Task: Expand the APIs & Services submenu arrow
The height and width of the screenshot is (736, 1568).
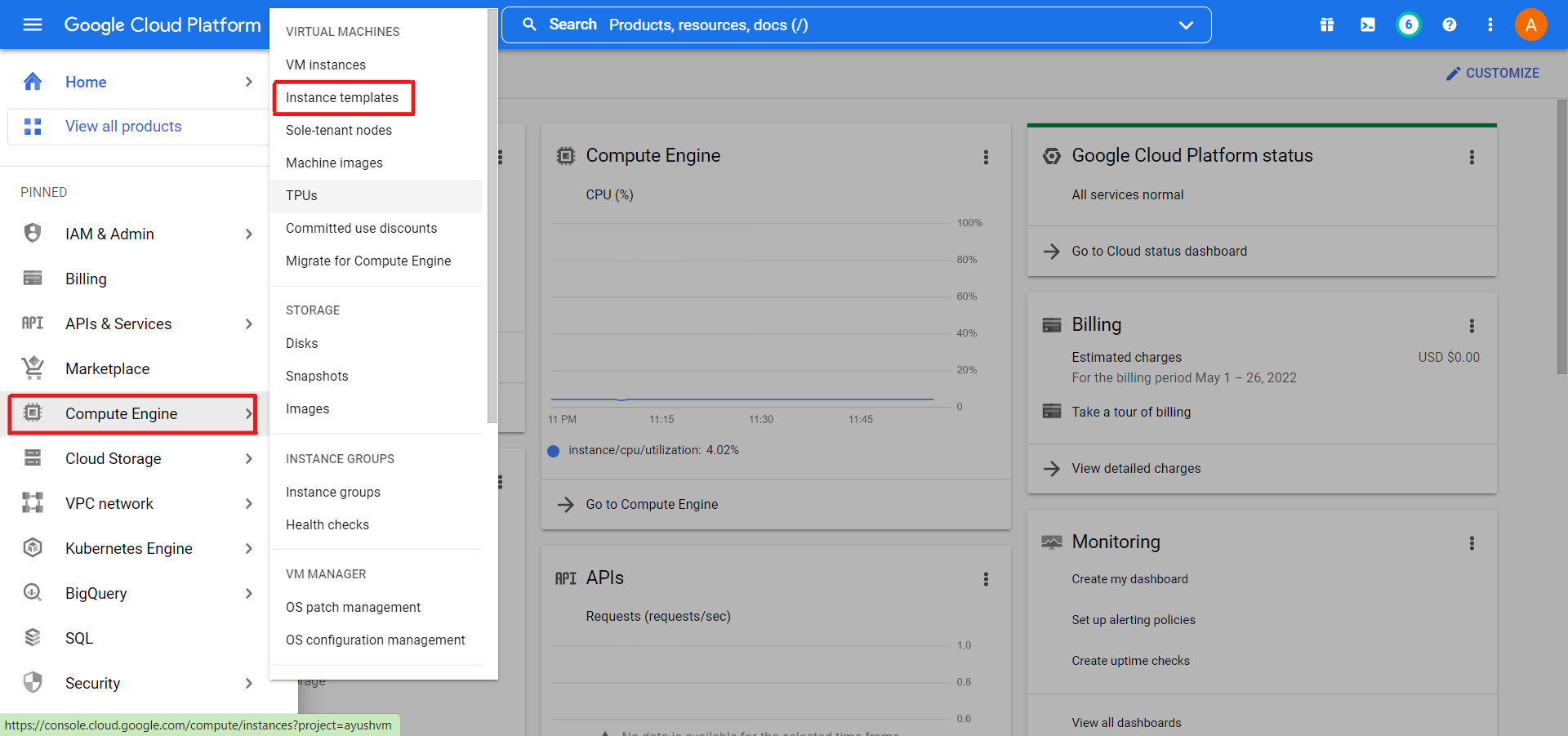Action: coord(248,323)
